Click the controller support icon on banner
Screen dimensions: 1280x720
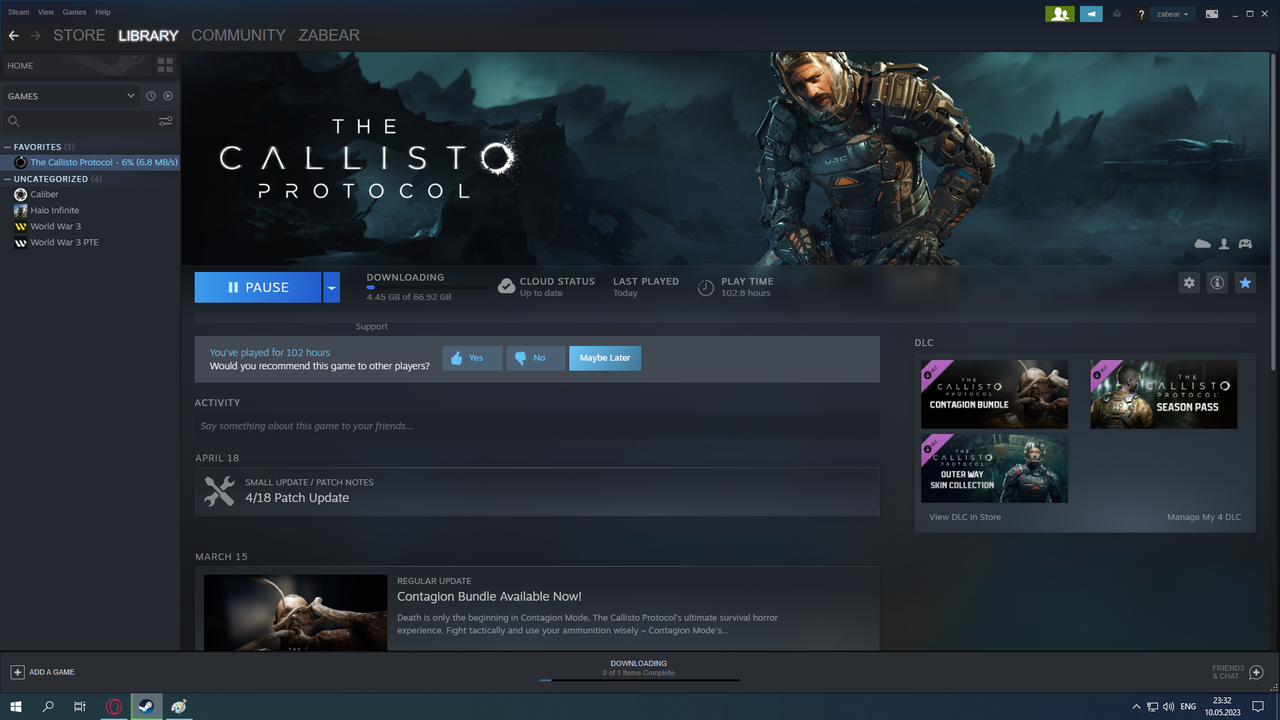tap(1245, 244)
